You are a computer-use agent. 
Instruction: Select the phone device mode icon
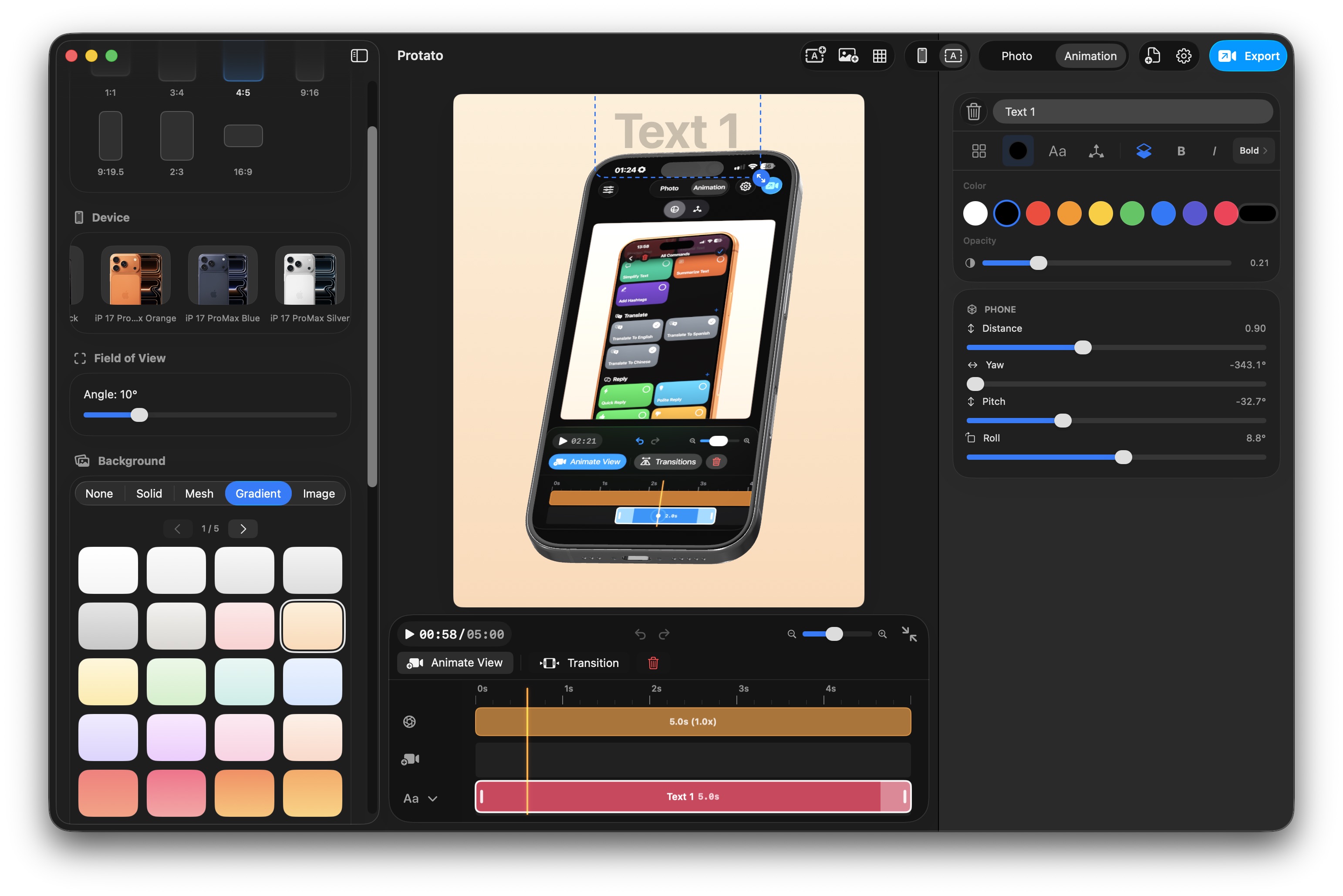click(922, 55)
